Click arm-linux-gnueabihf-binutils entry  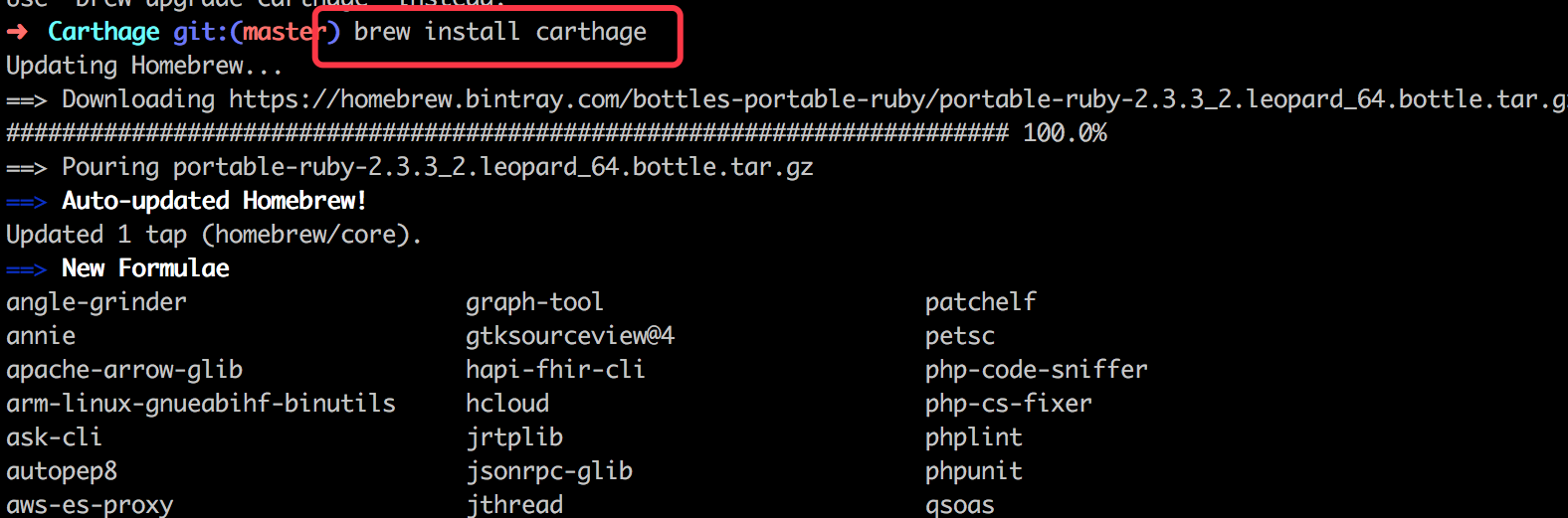(x=201, y=404)
